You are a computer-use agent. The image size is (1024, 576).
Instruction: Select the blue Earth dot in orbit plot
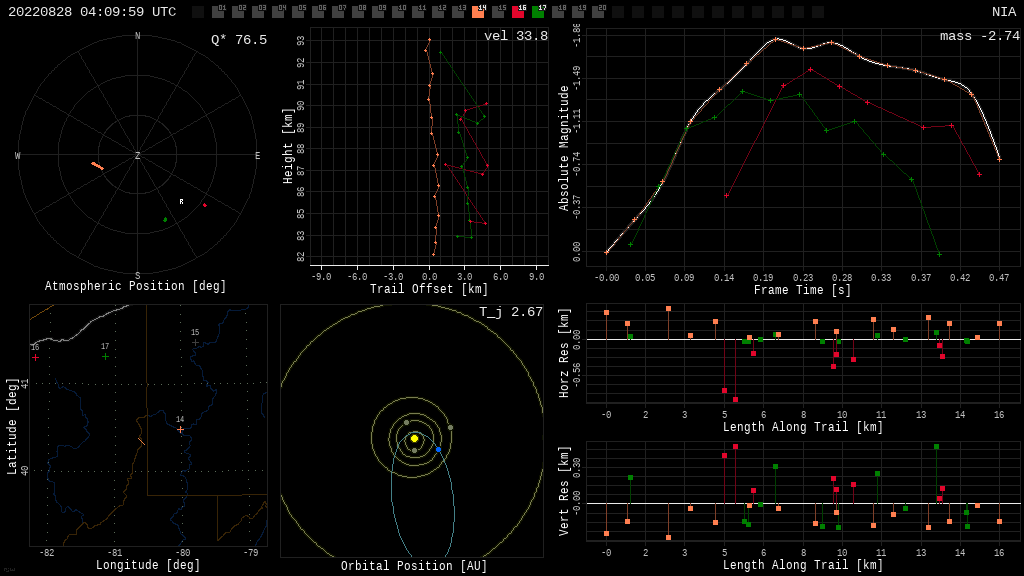pyautogui.click(x=438, y=450)
